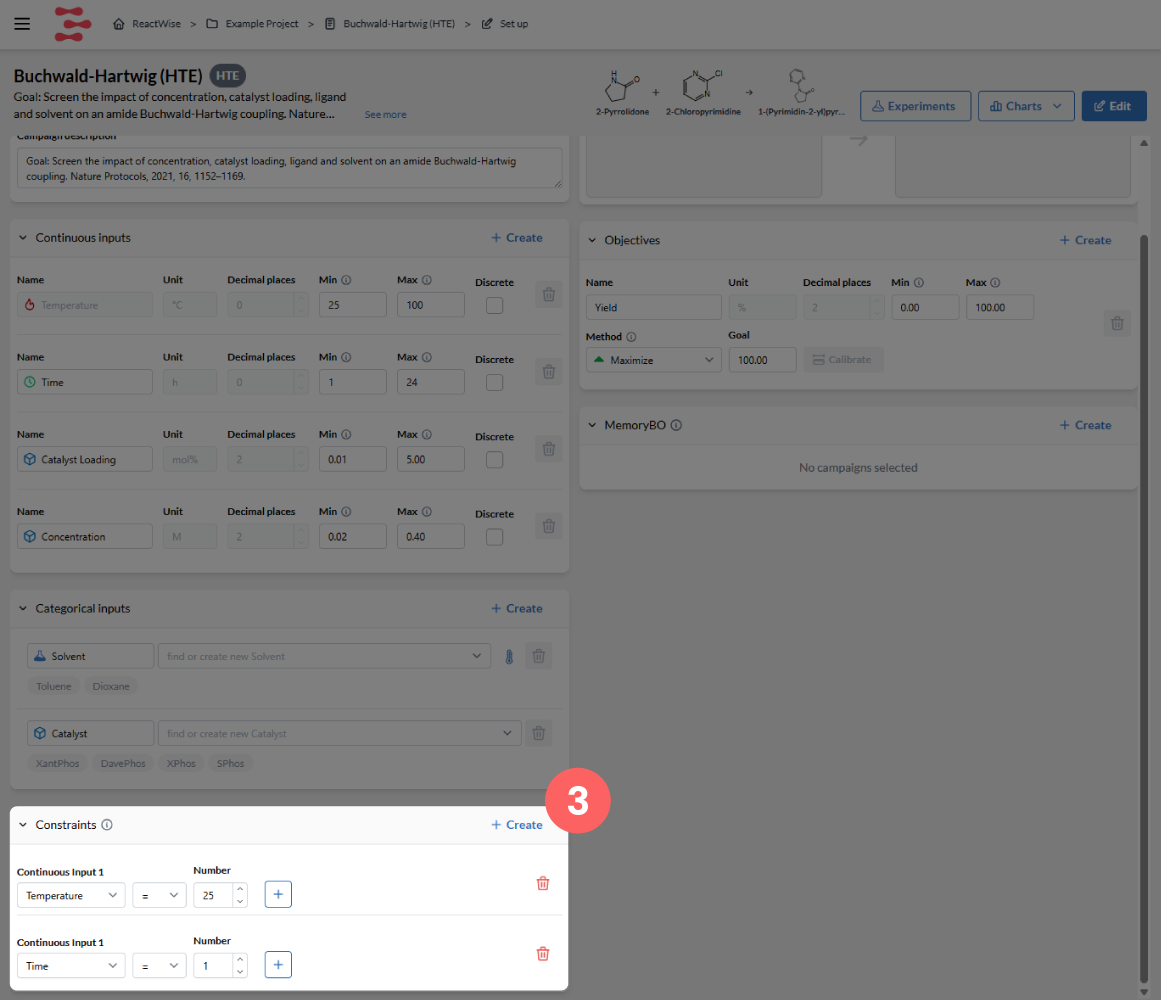The image size is (1161, 1000).
Task: Show info for Temperature Min
Action: [347, 280]
